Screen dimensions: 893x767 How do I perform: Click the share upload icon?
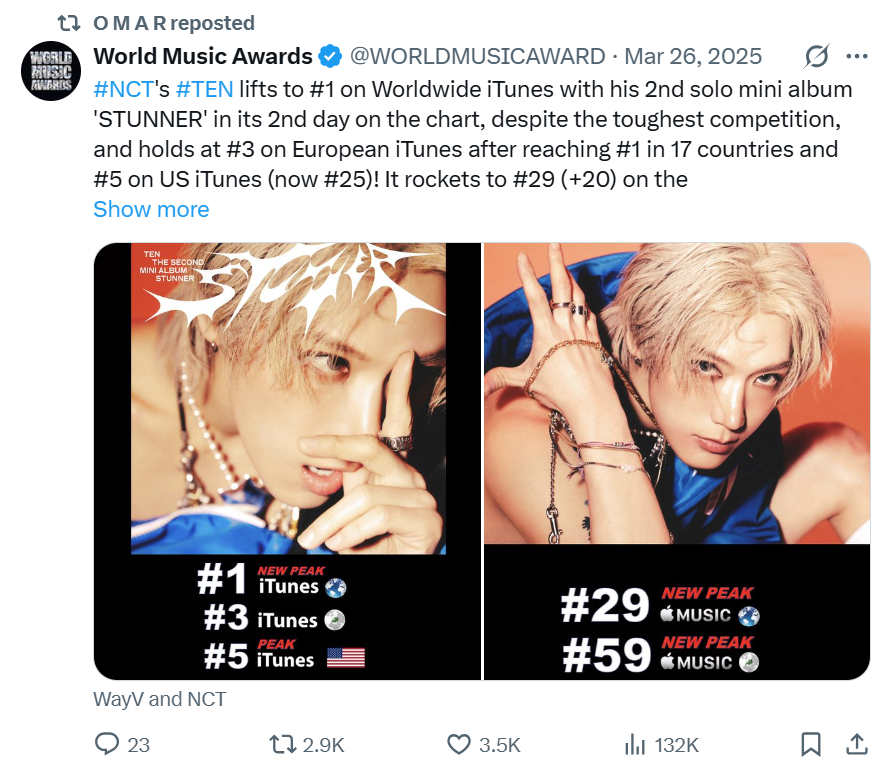857,744
